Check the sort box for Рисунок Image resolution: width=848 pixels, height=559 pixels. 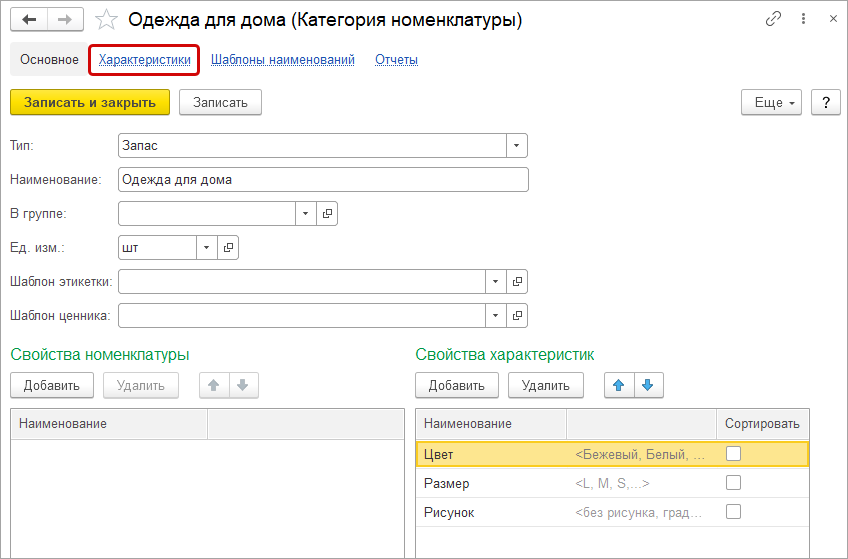pos(733,512)
